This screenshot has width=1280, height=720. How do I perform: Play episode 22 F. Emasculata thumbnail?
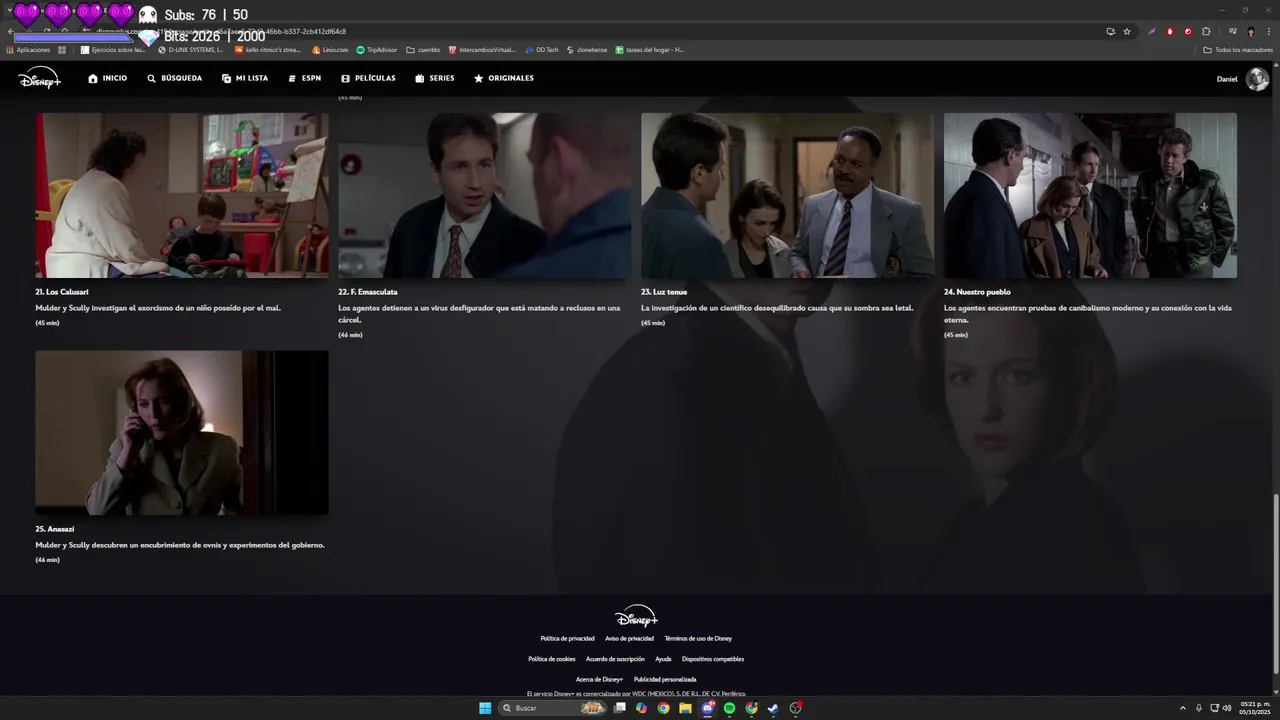click(x=484, y=195)
